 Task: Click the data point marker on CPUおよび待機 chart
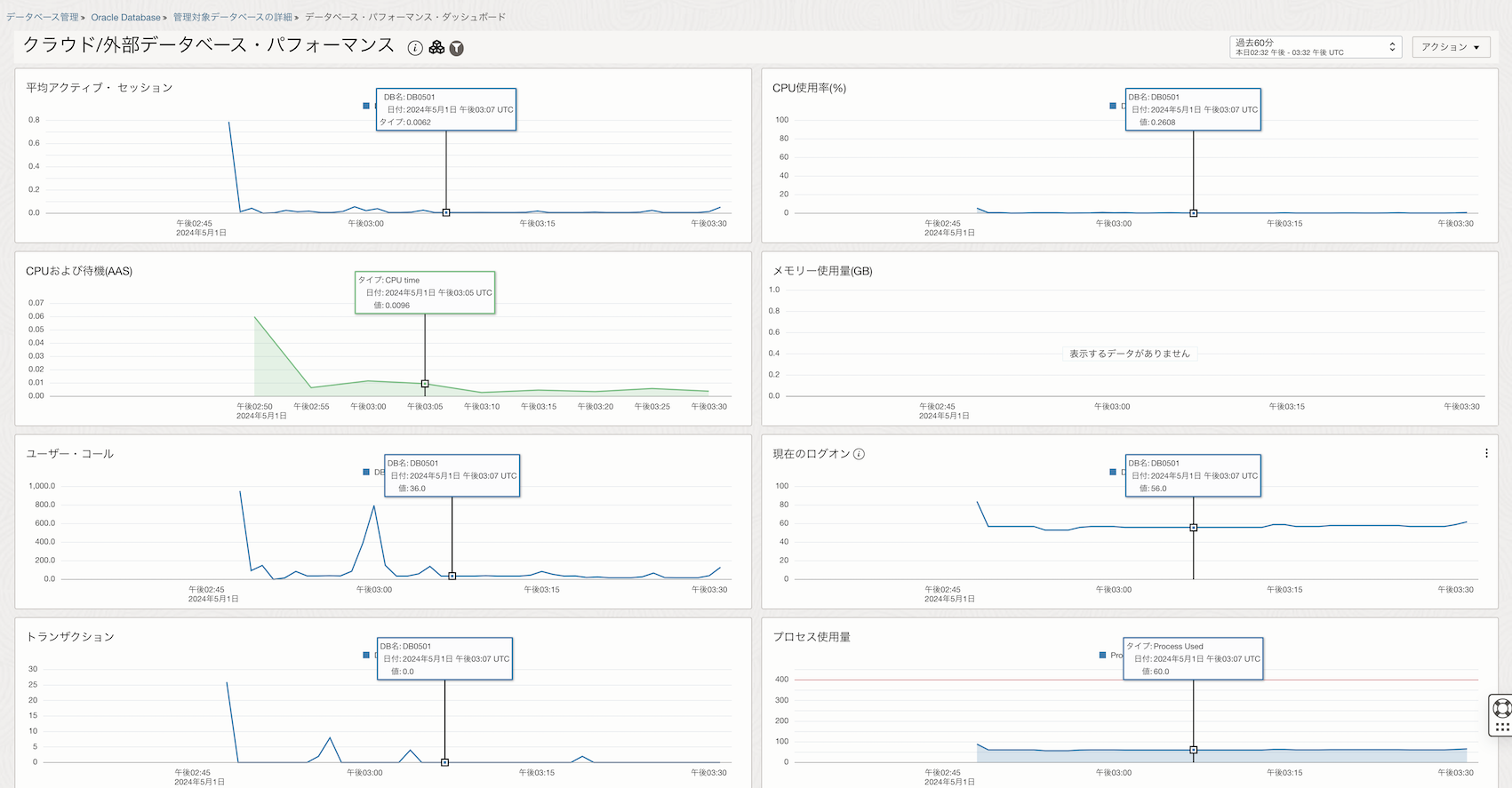coord(425,384)
